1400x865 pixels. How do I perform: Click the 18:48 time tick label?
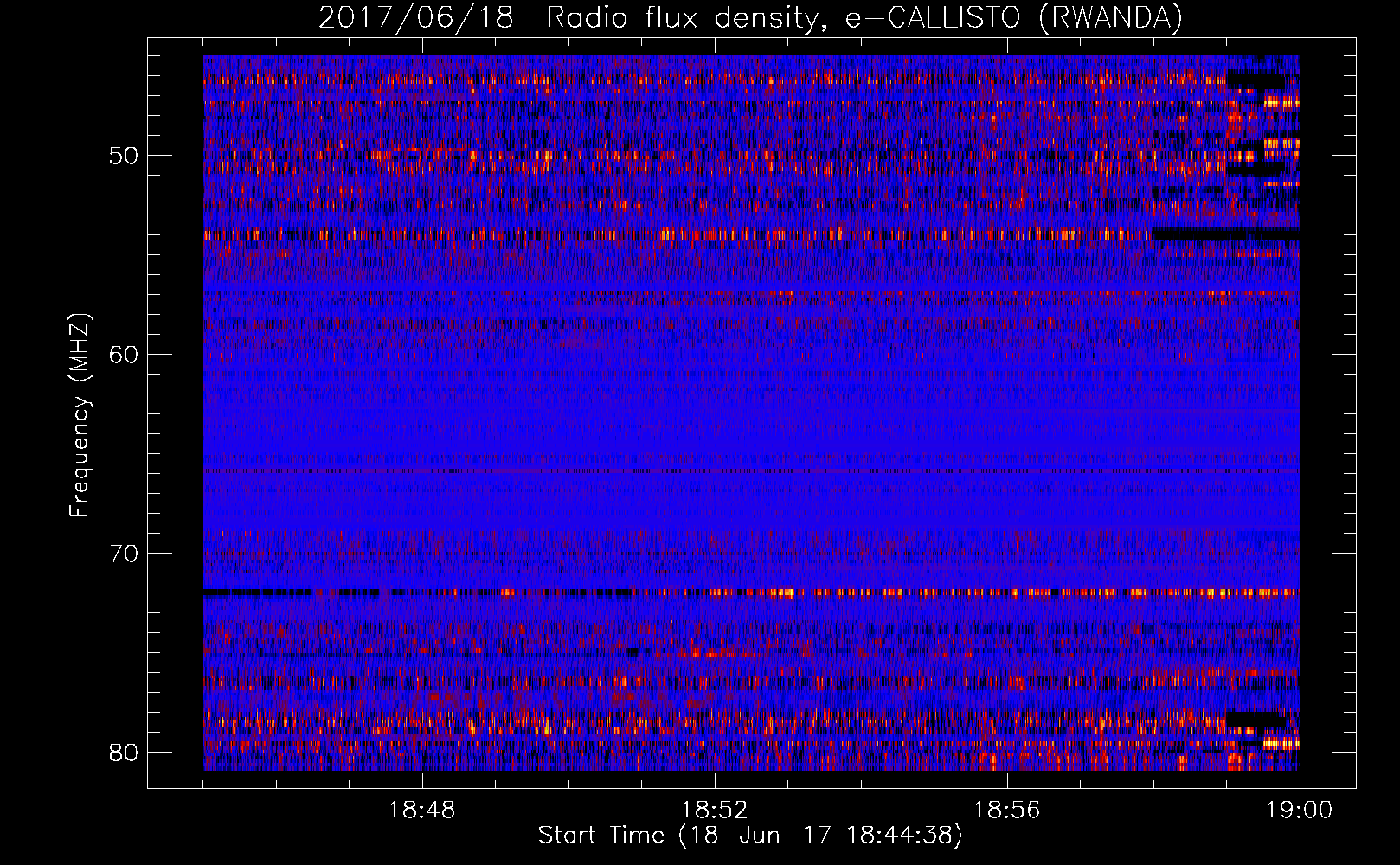422,811
